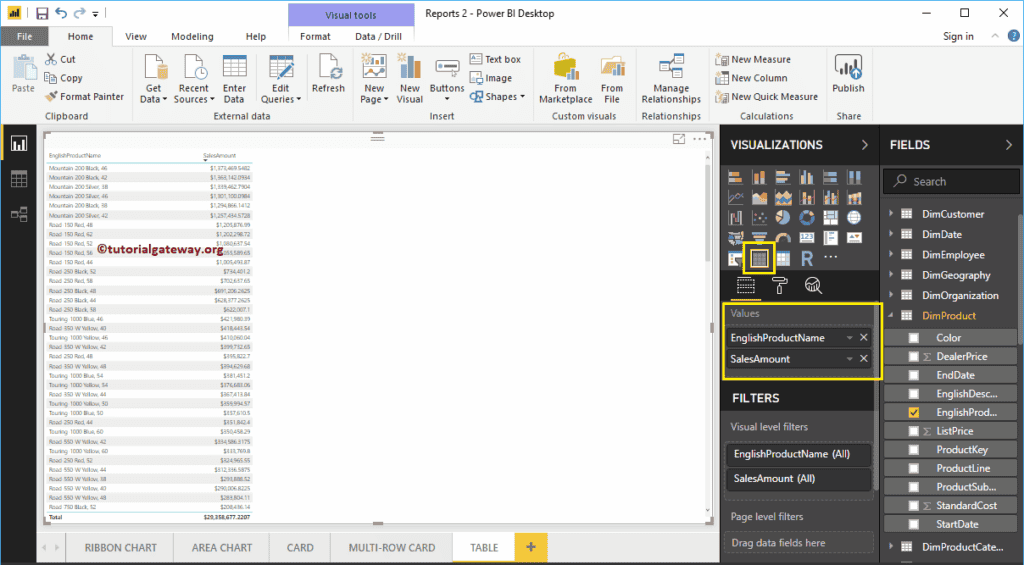Pick the Gauge visualization
This screenshot has height=565, width=1024.
(x=782, y=238)
